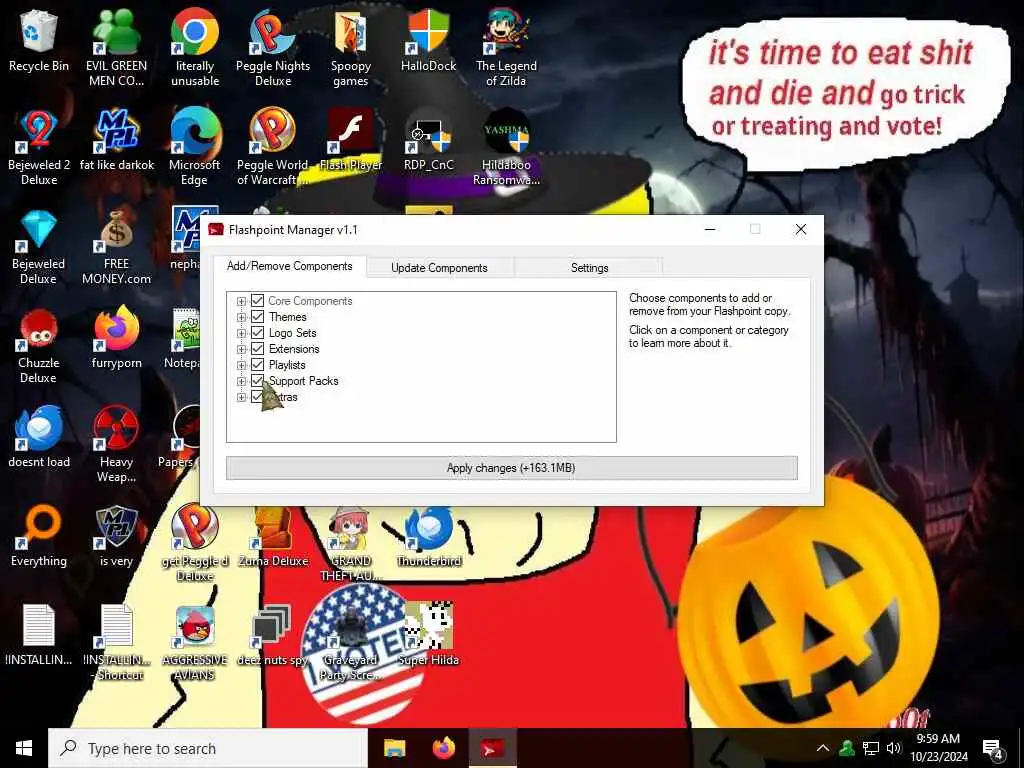
Task: Open Firefox from the taskbar
Action: click(444, 748)
